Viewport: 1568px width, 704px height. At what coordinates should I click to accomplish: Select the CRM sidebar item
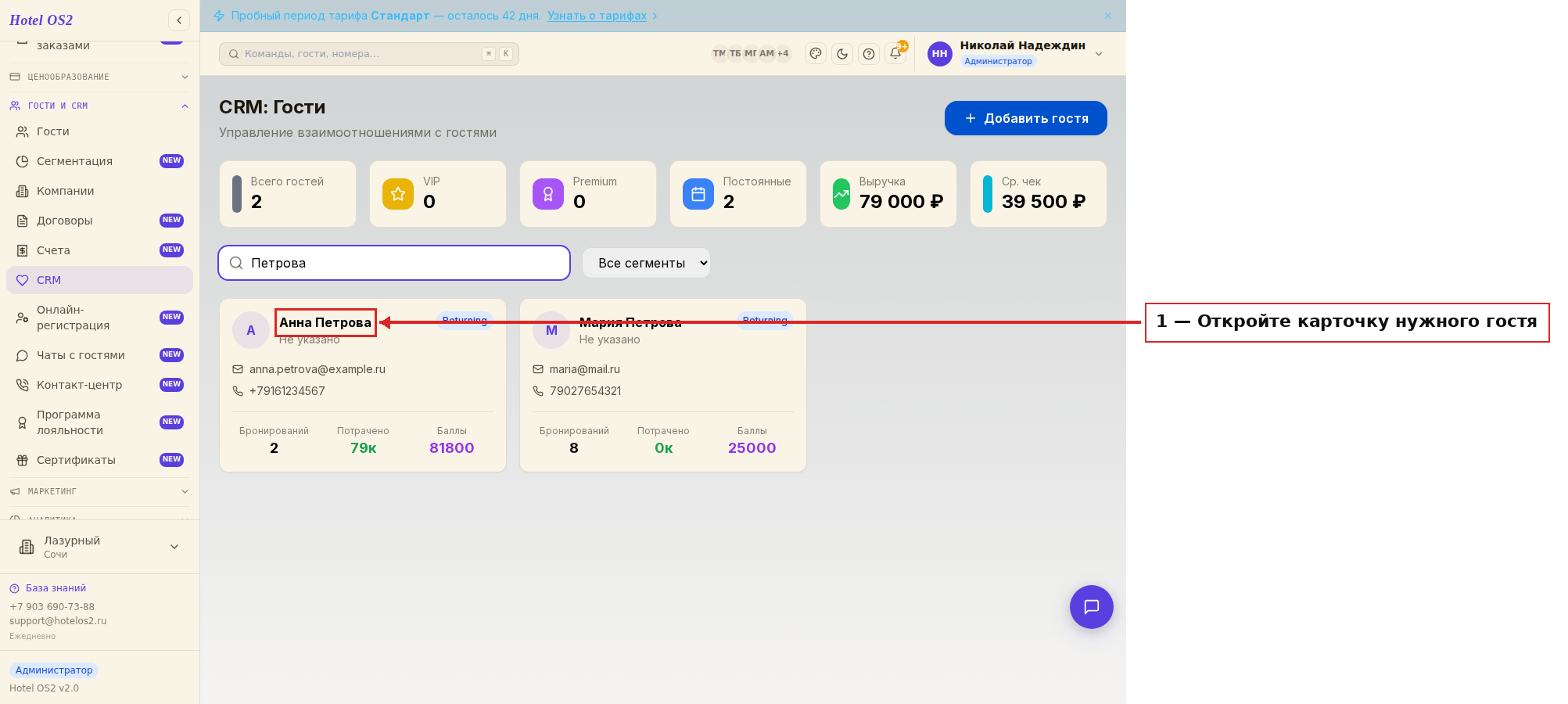tap(99, 280)
